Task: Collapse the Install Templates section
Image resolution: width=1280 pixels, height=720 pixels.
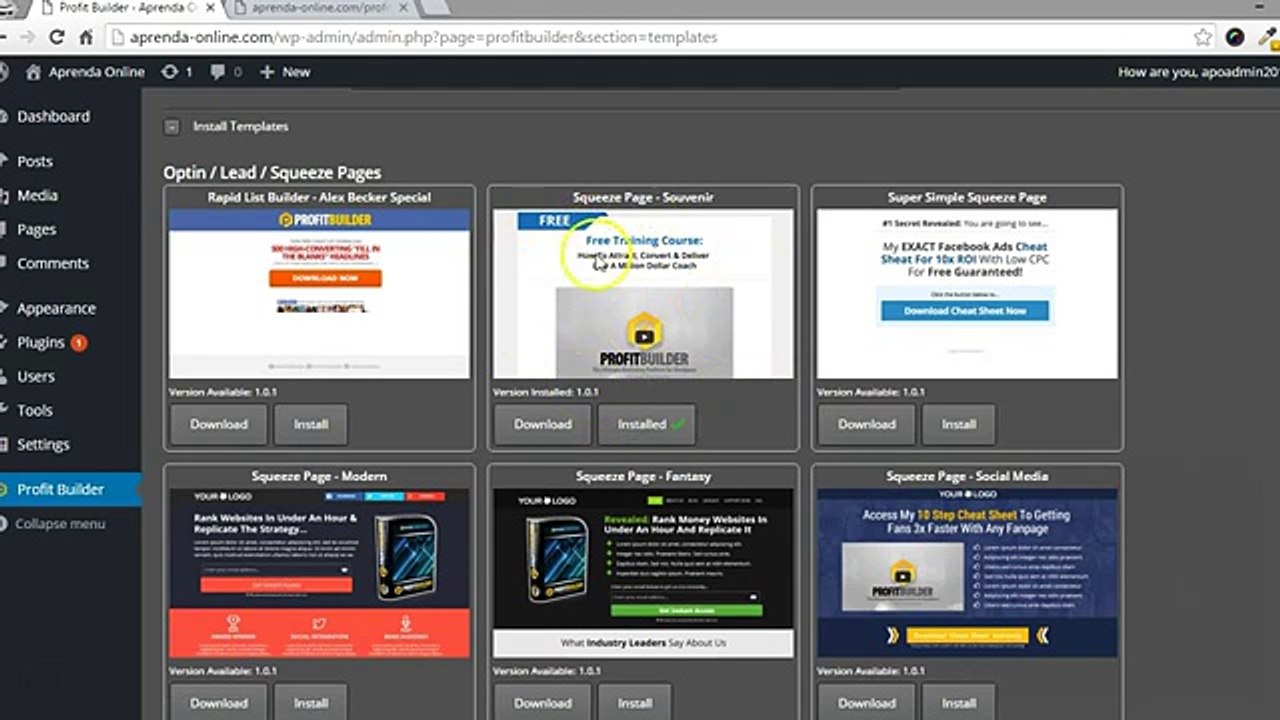Action: click(172, 127)
